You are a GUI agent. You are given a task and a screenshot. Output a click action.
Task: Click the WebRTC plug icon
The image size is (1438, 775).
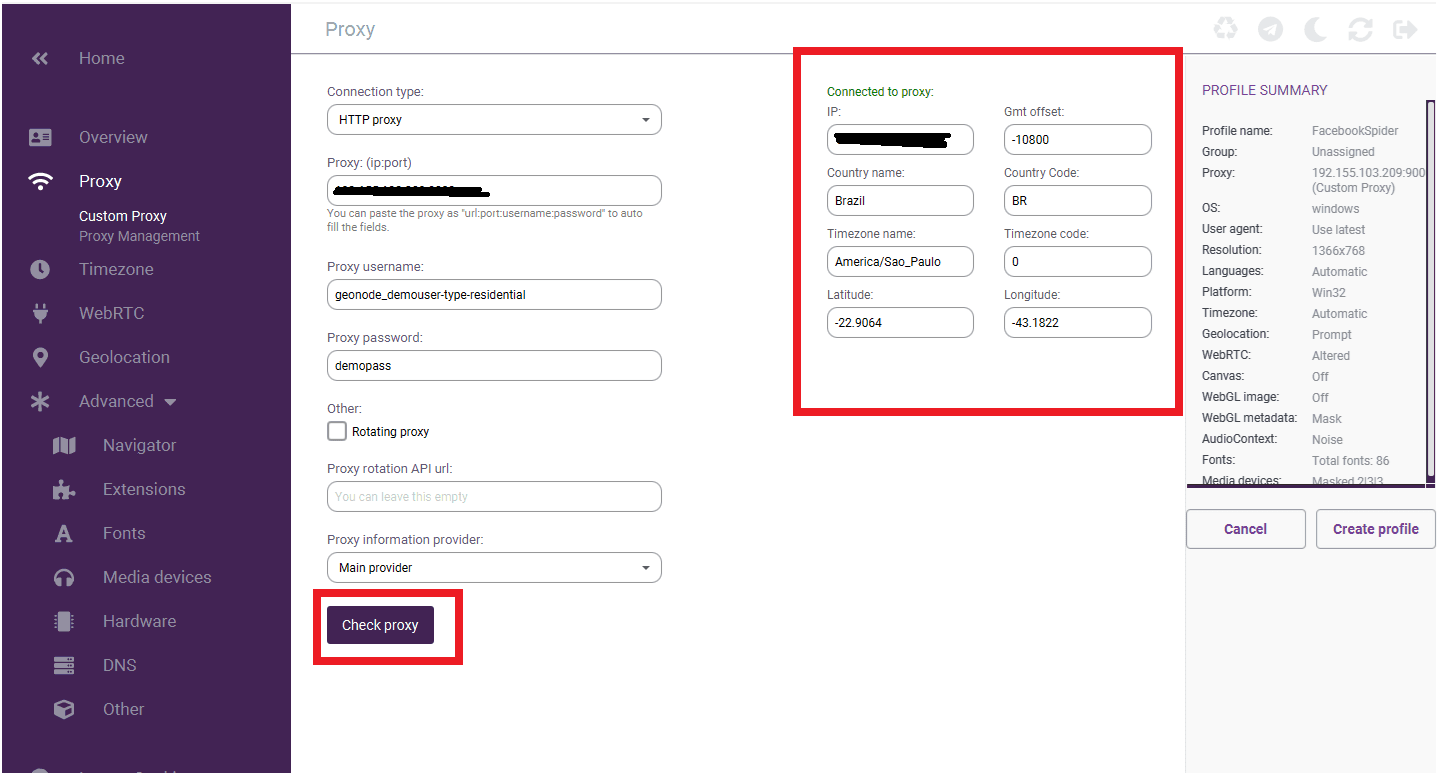[x=40, y=313]
